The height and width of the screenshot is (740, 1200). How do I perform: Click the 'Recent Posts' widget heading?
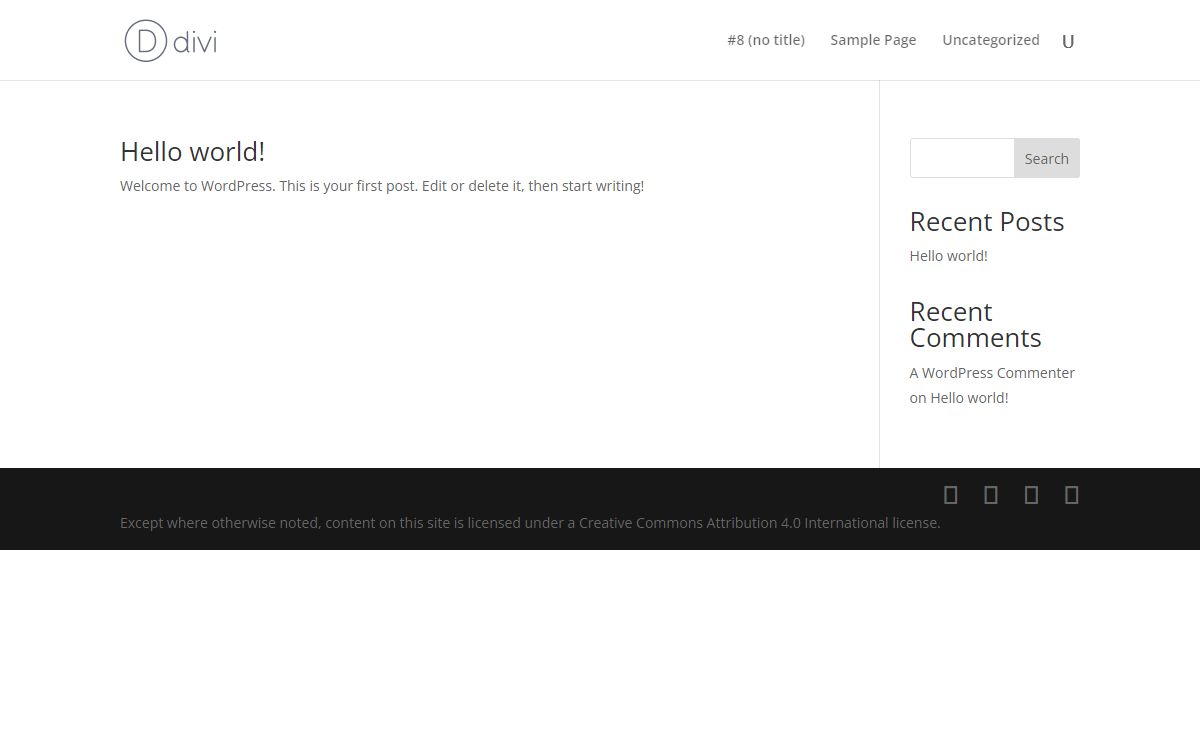click(987, 222)
